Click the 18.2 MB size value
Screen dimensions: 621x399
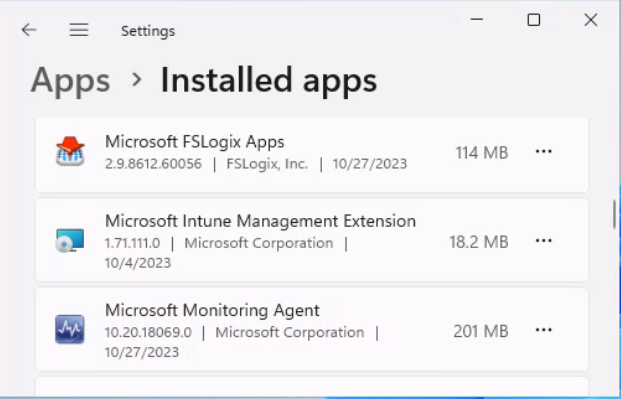(x=479, y=242)
